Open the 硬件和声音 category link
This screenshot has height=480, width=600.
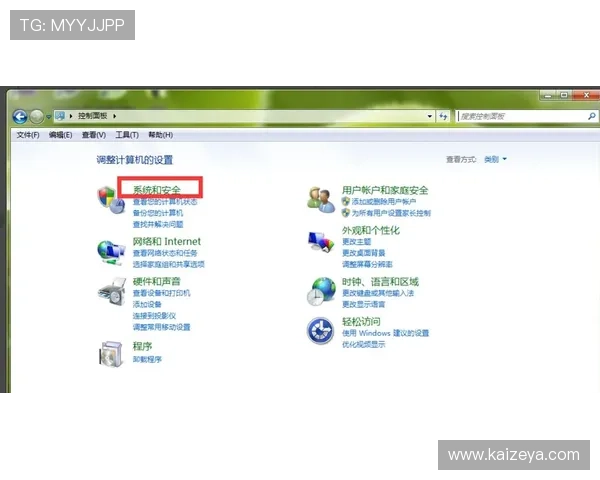pos(157,281)
